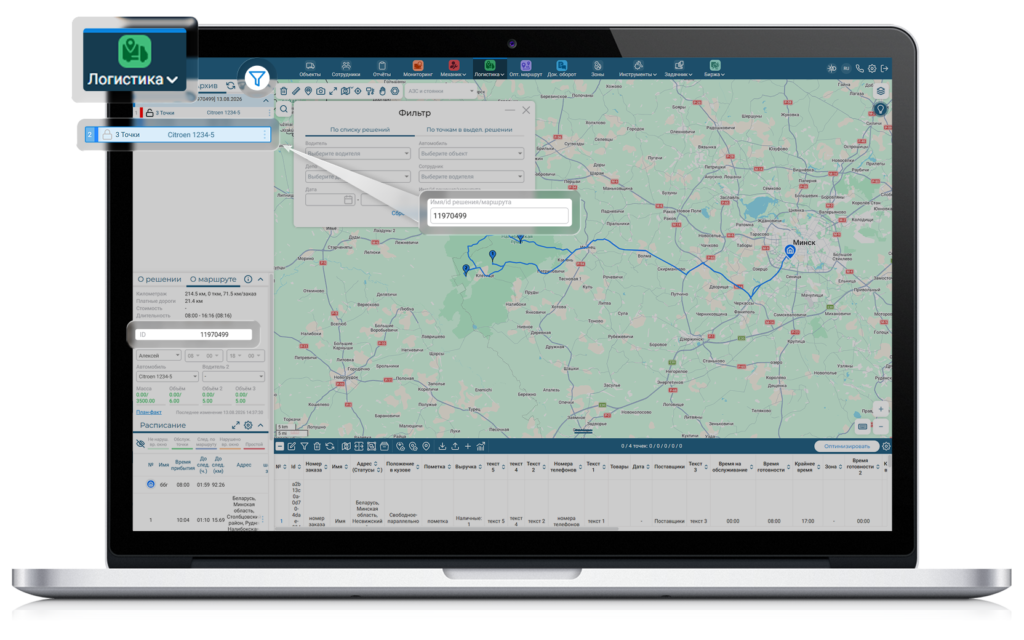Toggle the collapse checkbox in orders toolbar
1024x640 pixels.
point(280,446)
